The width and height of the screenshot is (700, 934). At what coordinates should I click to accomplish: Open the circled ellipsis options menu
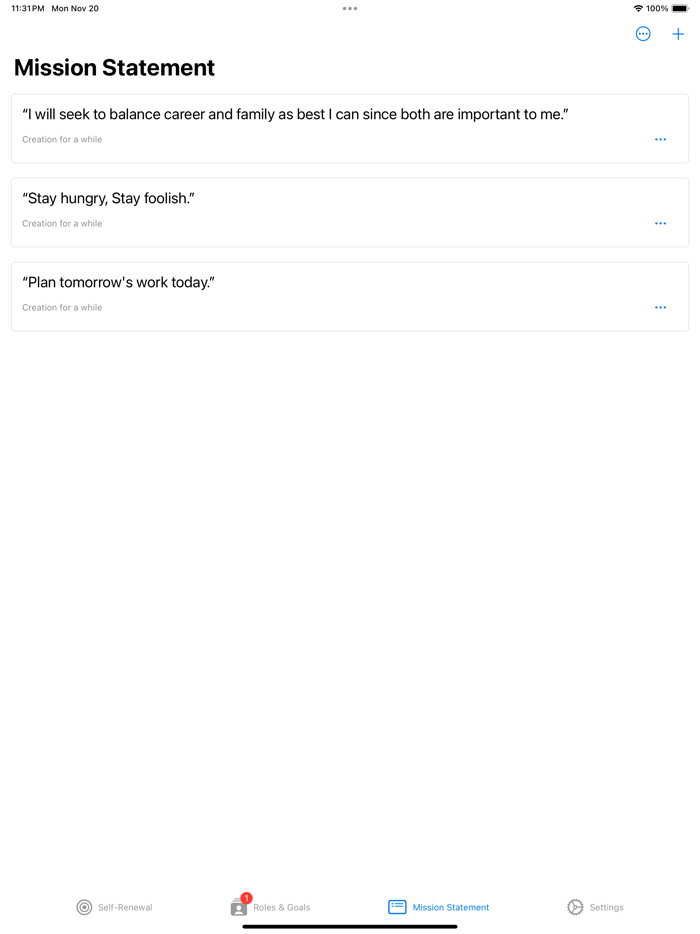point(643,34)
